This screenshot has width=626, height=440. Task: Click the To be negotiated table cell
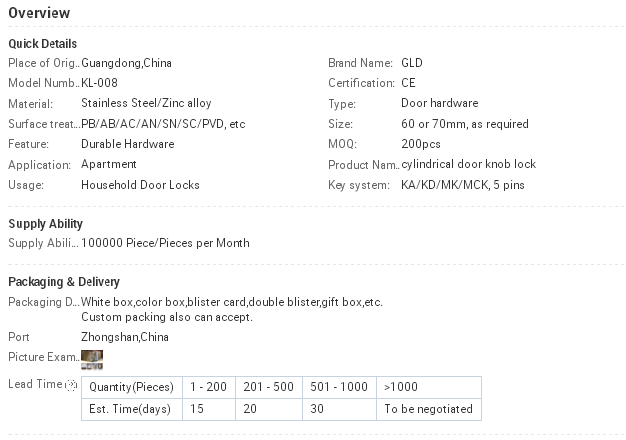[427, 409]
